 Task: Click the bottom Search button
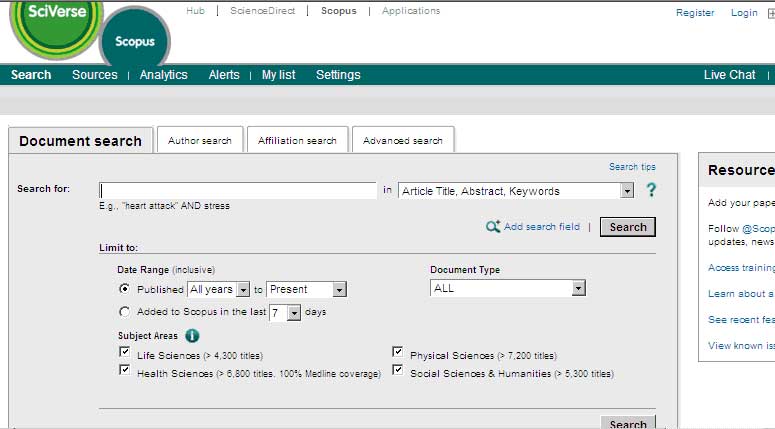pos(628,423)
